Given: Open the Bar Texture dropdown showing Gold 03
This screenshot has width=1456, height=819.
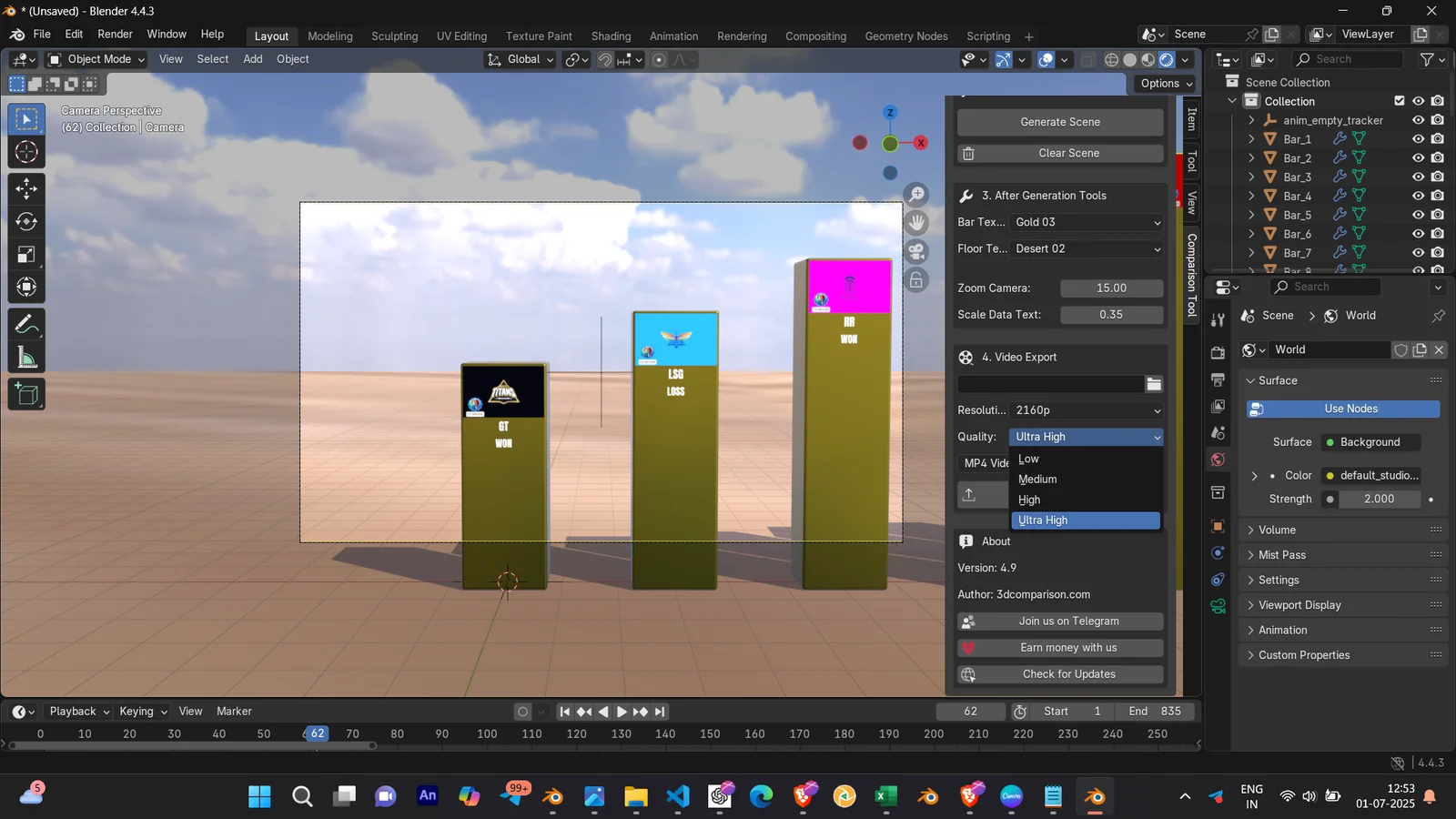Looking at the screenshot, I should (x=1086, y=221).
